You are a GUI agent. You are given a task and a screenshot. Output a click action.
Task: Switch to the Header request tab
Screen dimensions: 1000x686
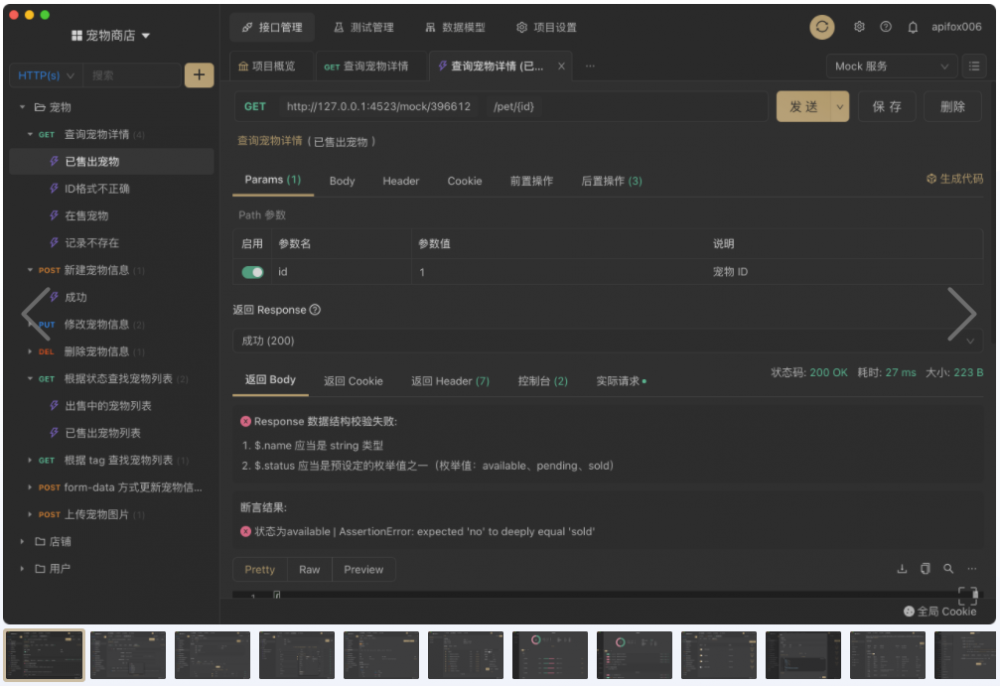(400, 181)
